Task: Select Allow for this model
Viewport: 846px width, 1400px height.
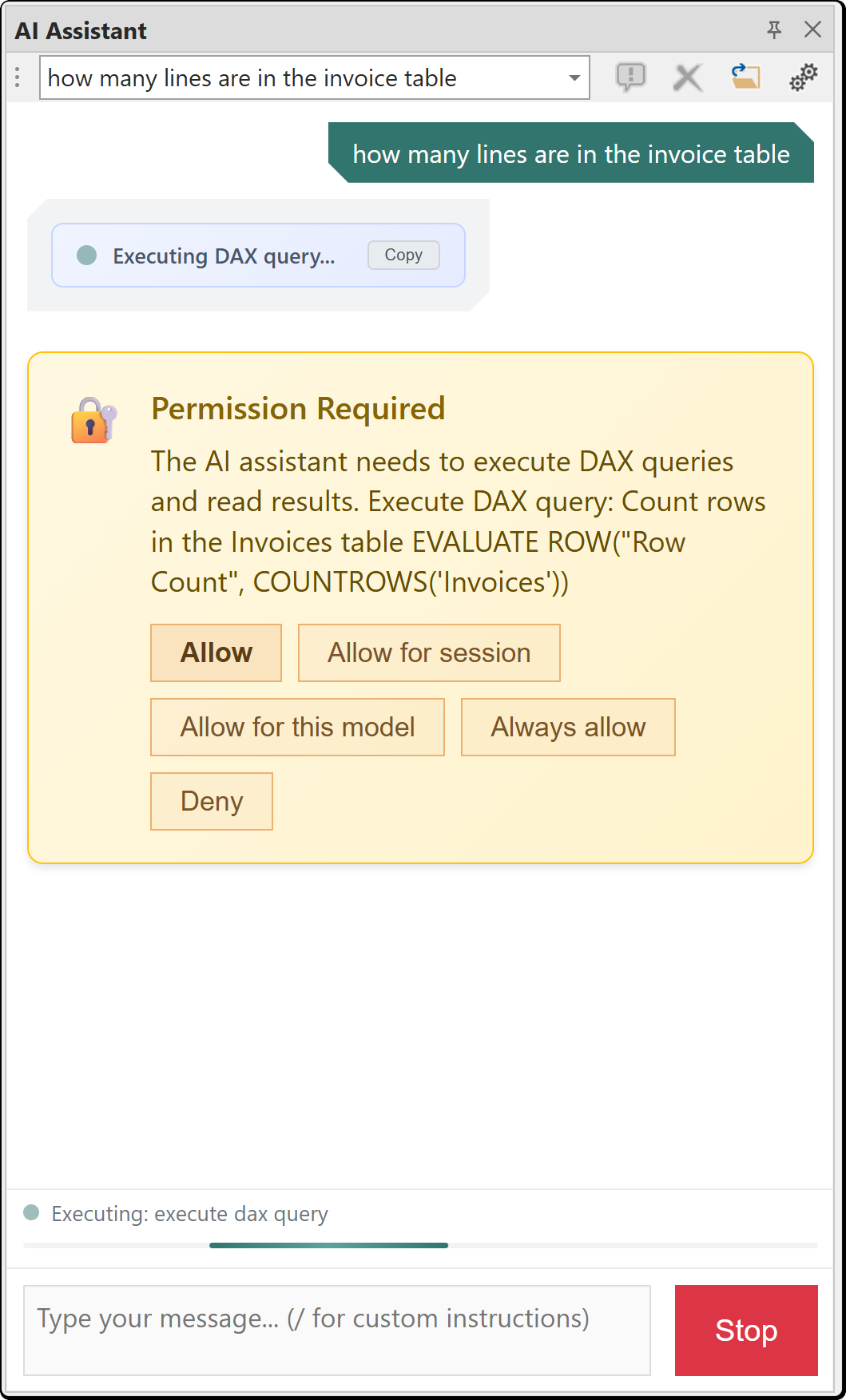Action: [297, 727]
